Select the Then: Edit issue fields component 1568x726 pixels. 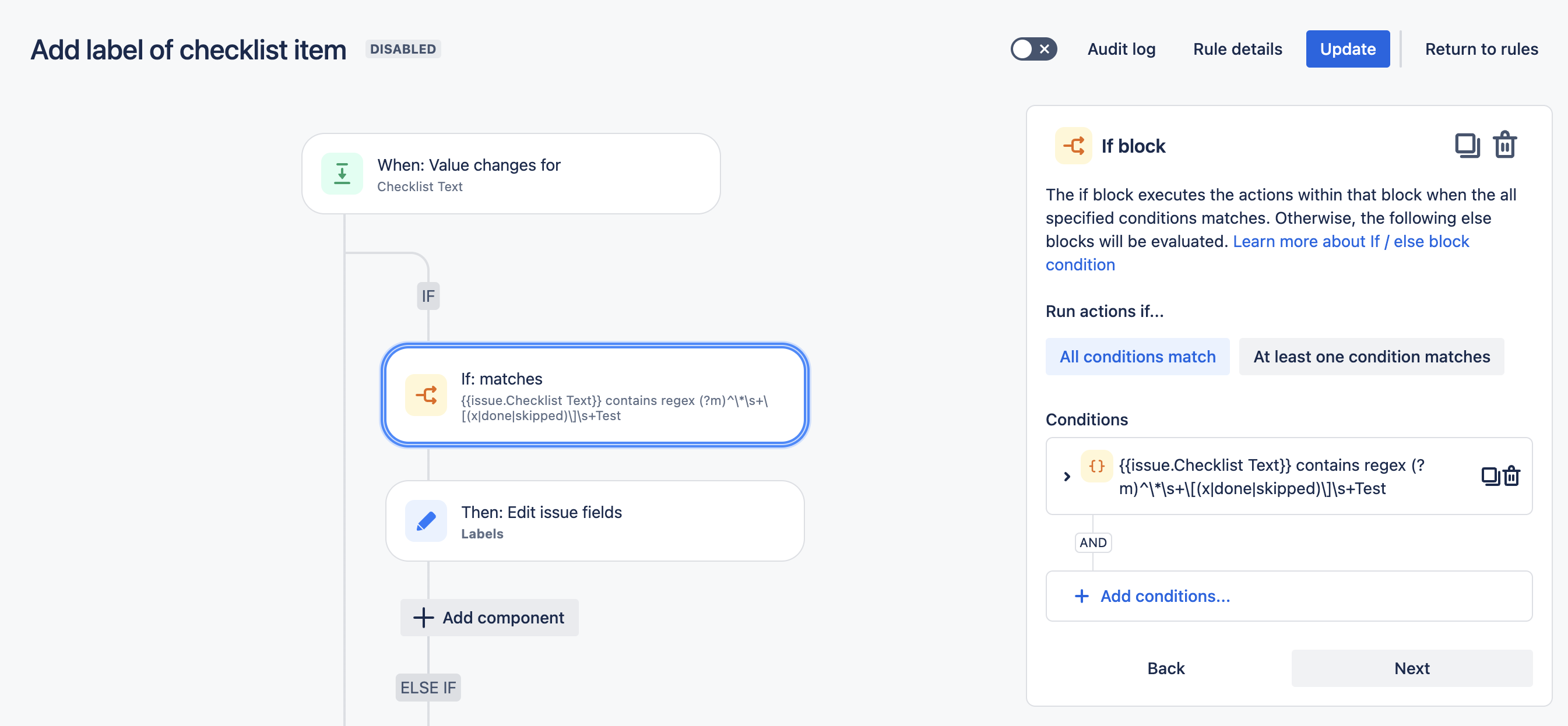[x=595, y=521]
